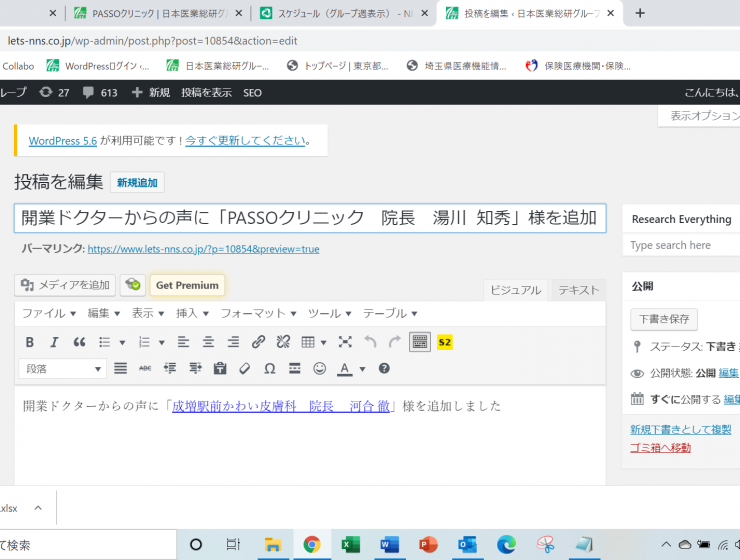Viewport: 740px width, 560px height.
Task: Insert special character omega icon
Action: (x=269, y=368)
